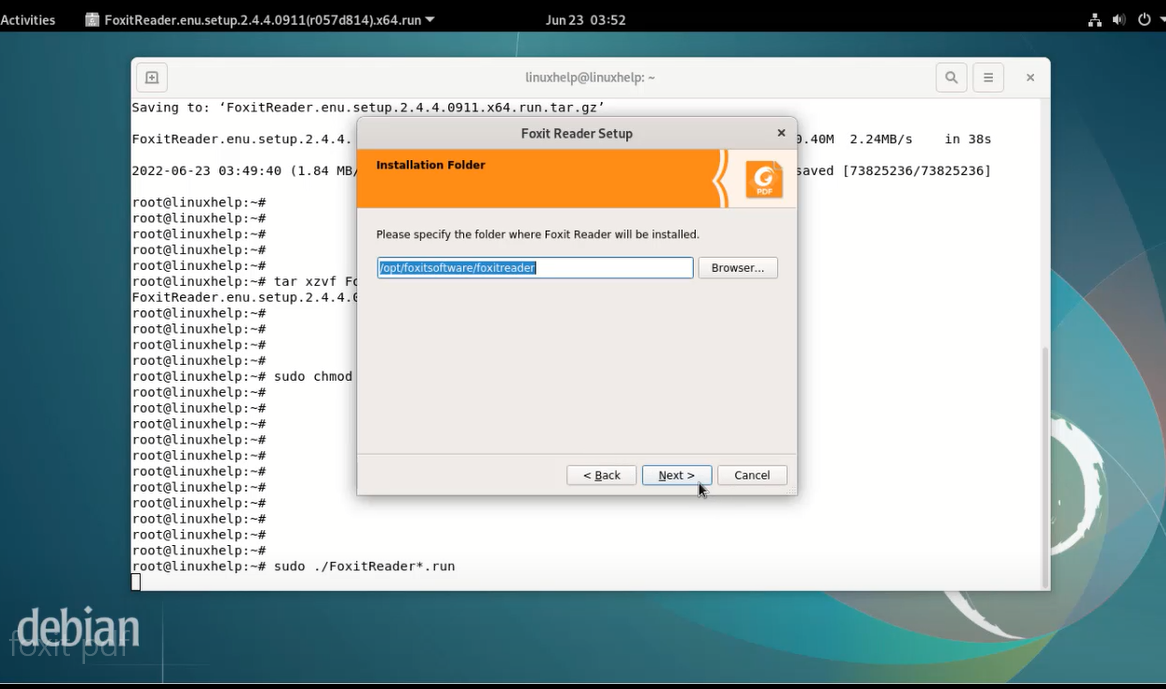This screenshot has width=1166, height=689.
Task: Click the 'sudo chmod' command line
Action: pyautogui.click(x=313, y=377)
